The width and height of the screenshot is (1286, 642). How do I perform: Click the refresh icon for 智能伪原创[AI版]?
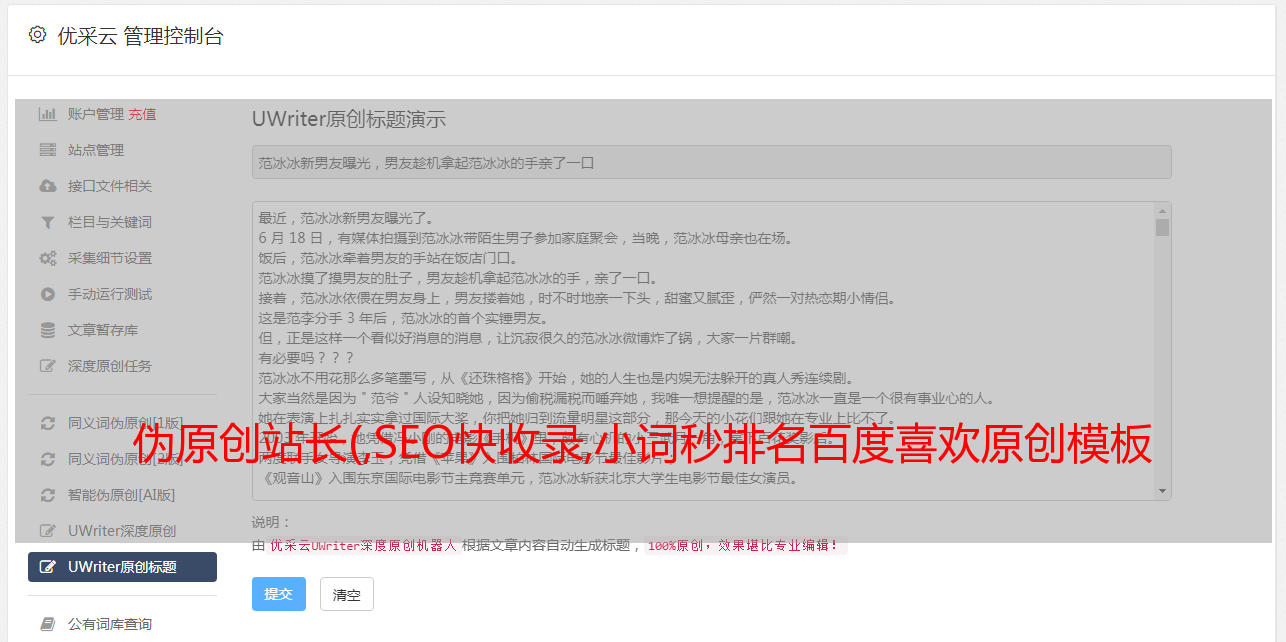(47, 495)
